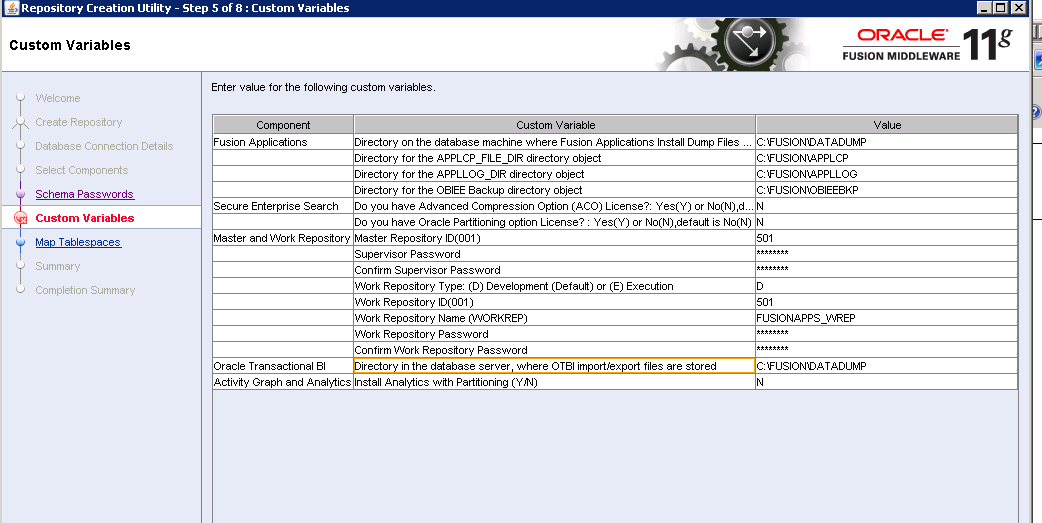Edit the DATADUMP install directory value
This screenshot has width=1042, height=523.
pos(885,142)
